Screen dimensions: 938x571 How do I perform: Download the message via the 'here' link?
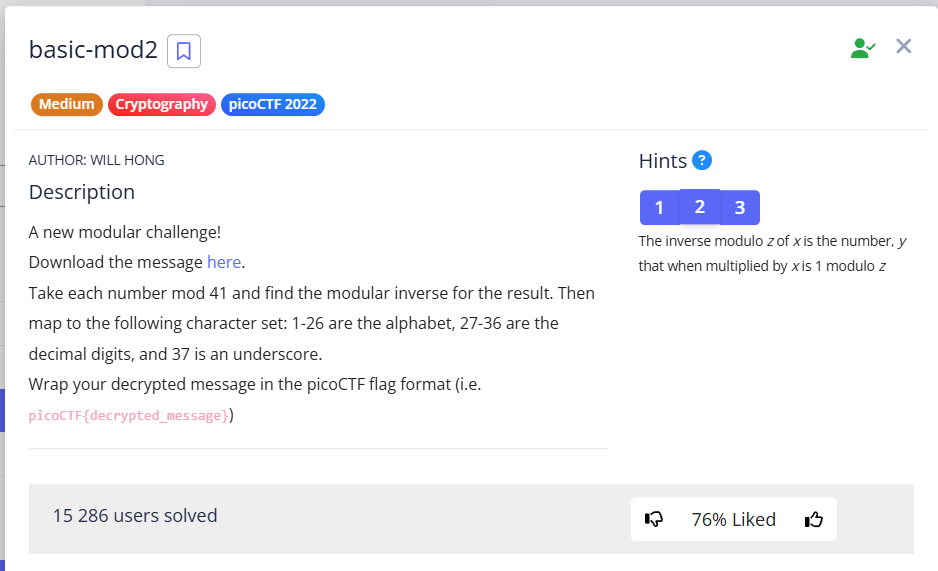[x=224, y=262]
